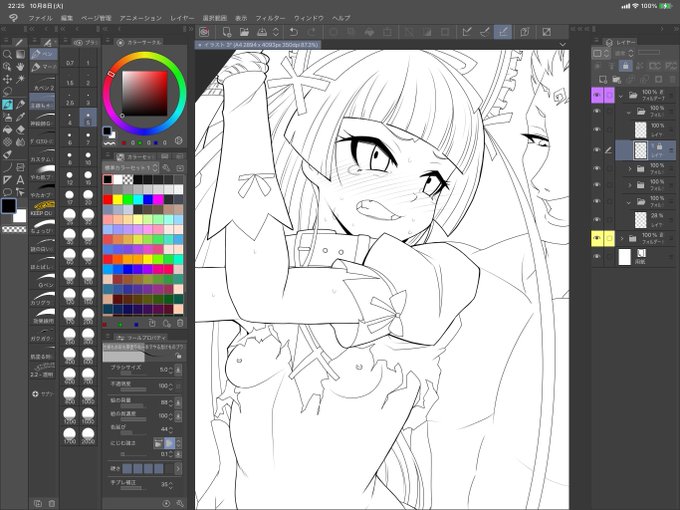Click the Redo arrow in command bar
The width and height of the screenshot is (680, 510).
tap(311, 32)
